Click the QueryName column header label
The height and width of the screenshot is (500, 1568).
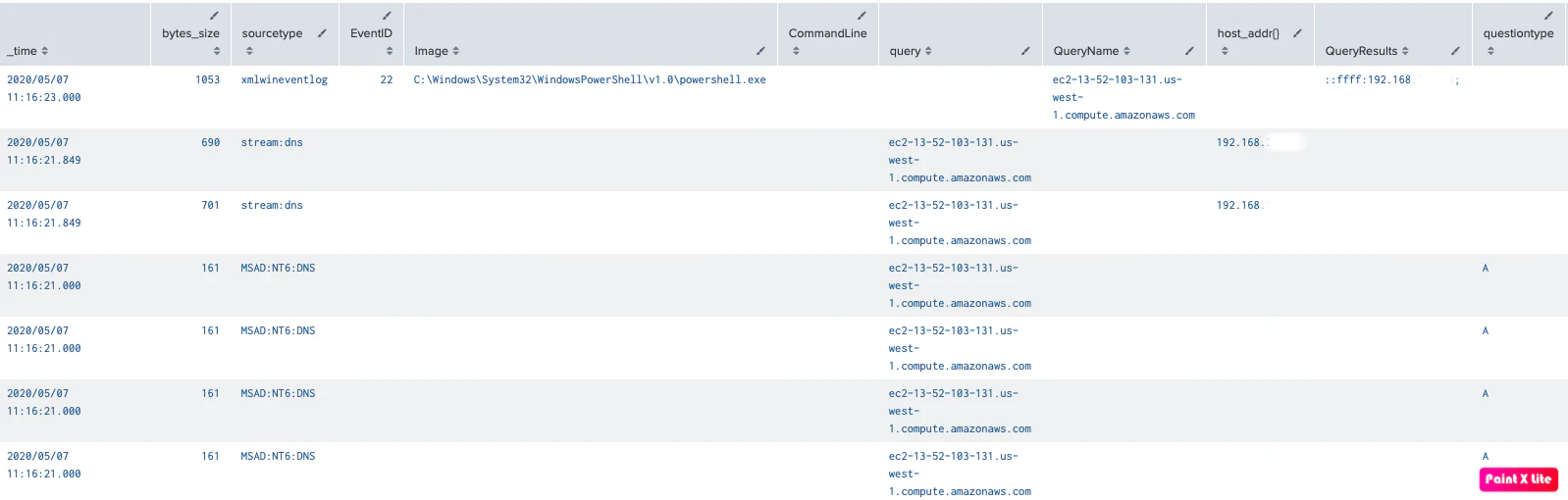1086,51
